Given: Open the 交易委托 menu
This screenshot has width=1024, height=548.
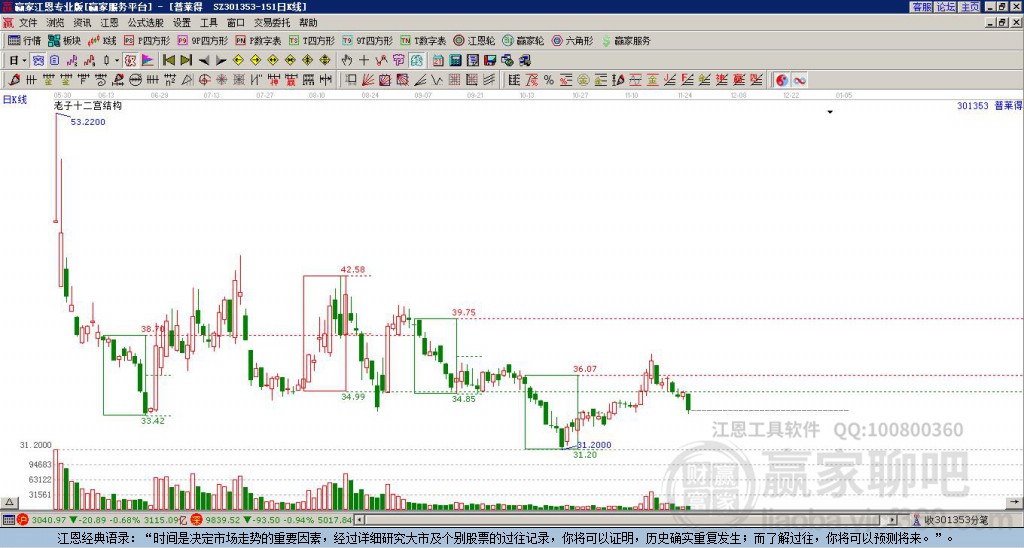Looking at the screenshot, I should point(272,23).
